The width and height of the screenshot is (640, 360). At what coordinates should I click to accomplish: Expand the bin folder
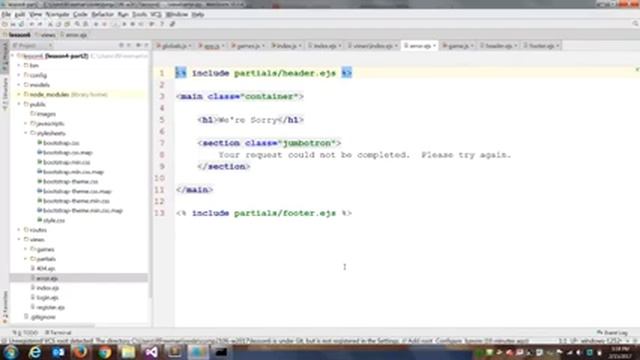pyautogui.click(x=19, y=65)
